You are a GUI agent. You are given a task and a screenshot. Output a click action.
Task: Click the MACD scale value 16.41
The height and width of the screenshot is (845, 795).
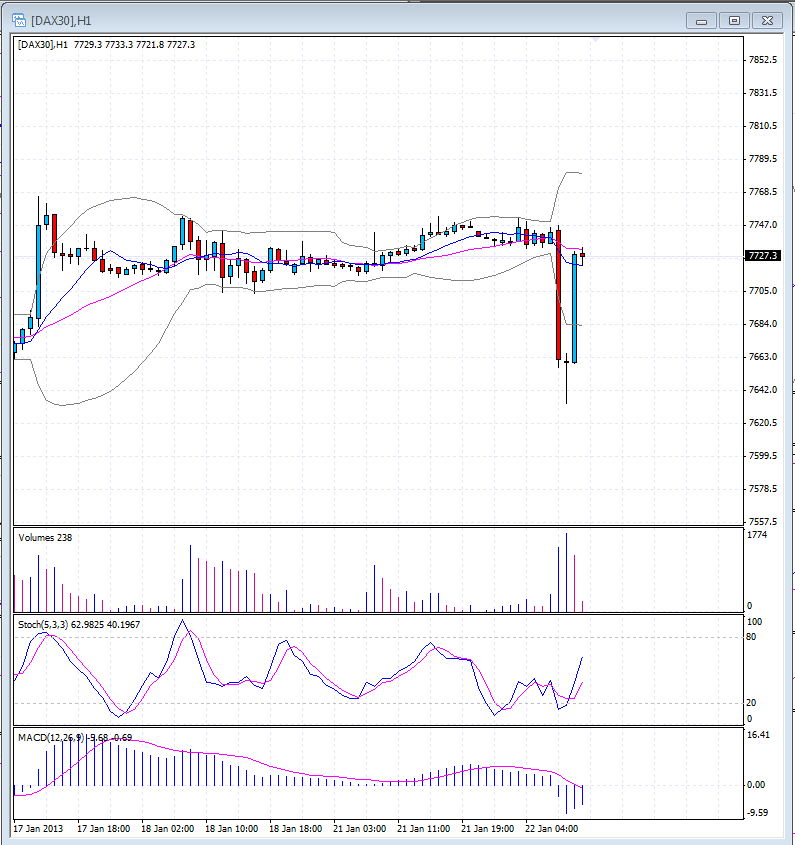[x=759, y=735]
